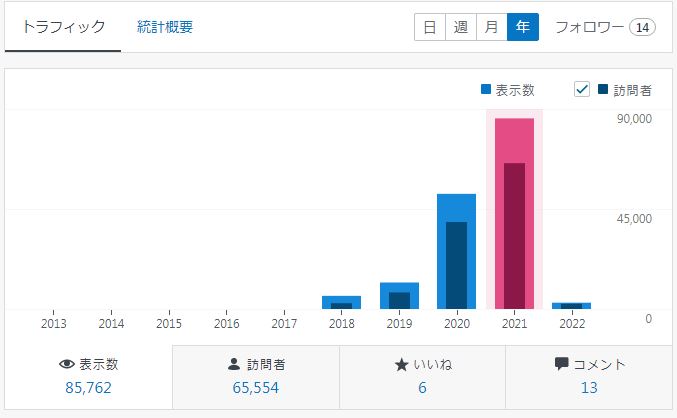Screen dimensions: 677x418
Task: Select the 月 period button
Action: (491, 27)
